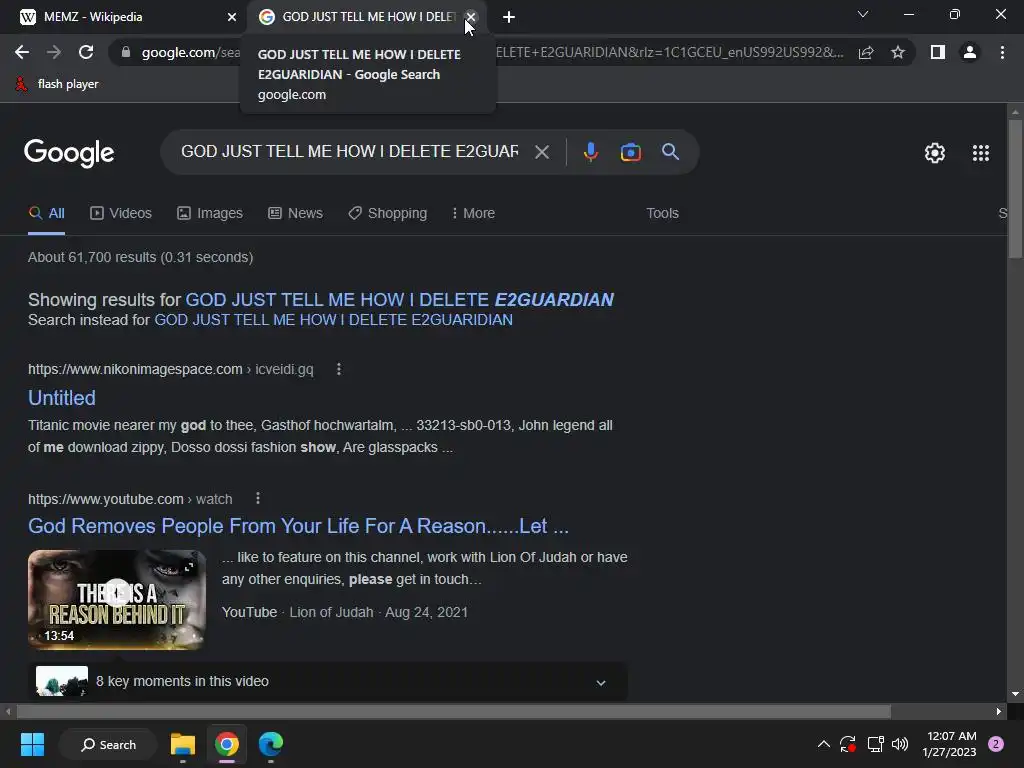Screen dimensions: 1024x768
Task: Click the scroll-down arrow of vertical scrollbar
Action: [x=1015, y=694]
